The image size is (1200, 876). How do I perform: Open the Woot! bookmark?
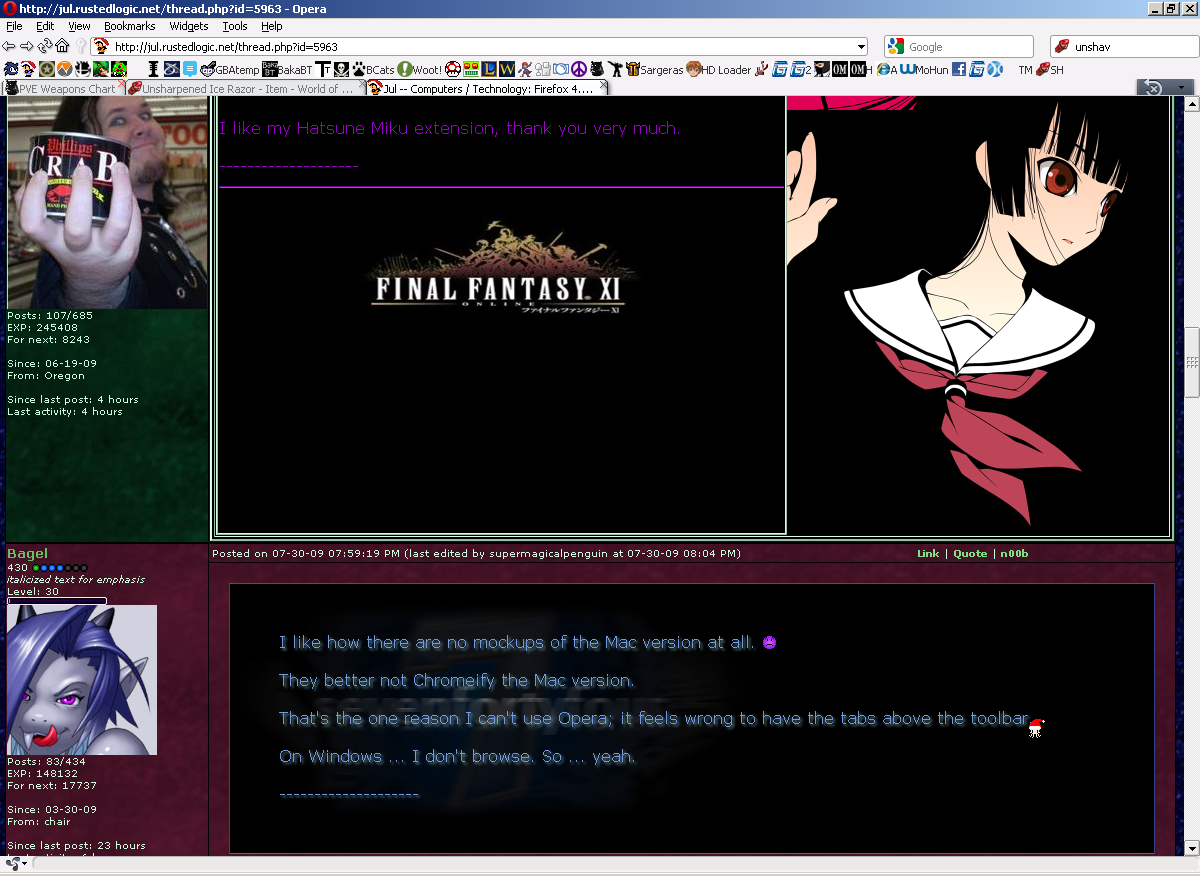click(420, 70)
